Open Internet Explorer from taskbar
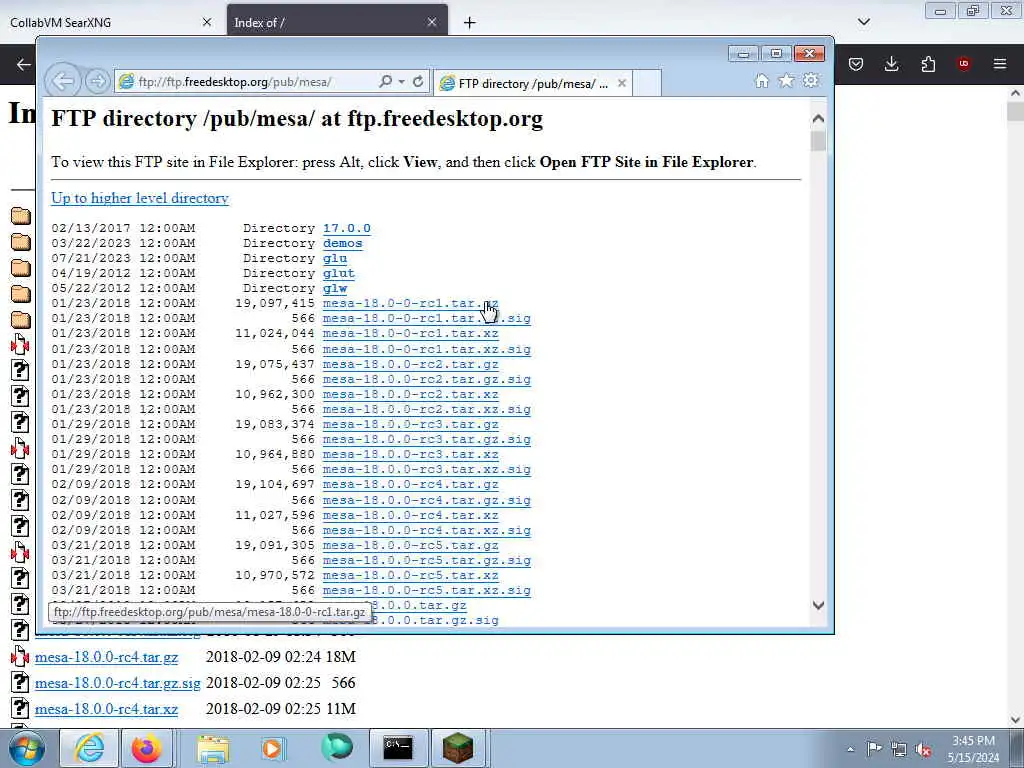1024x768 pixels. click(x=89, y=748)
